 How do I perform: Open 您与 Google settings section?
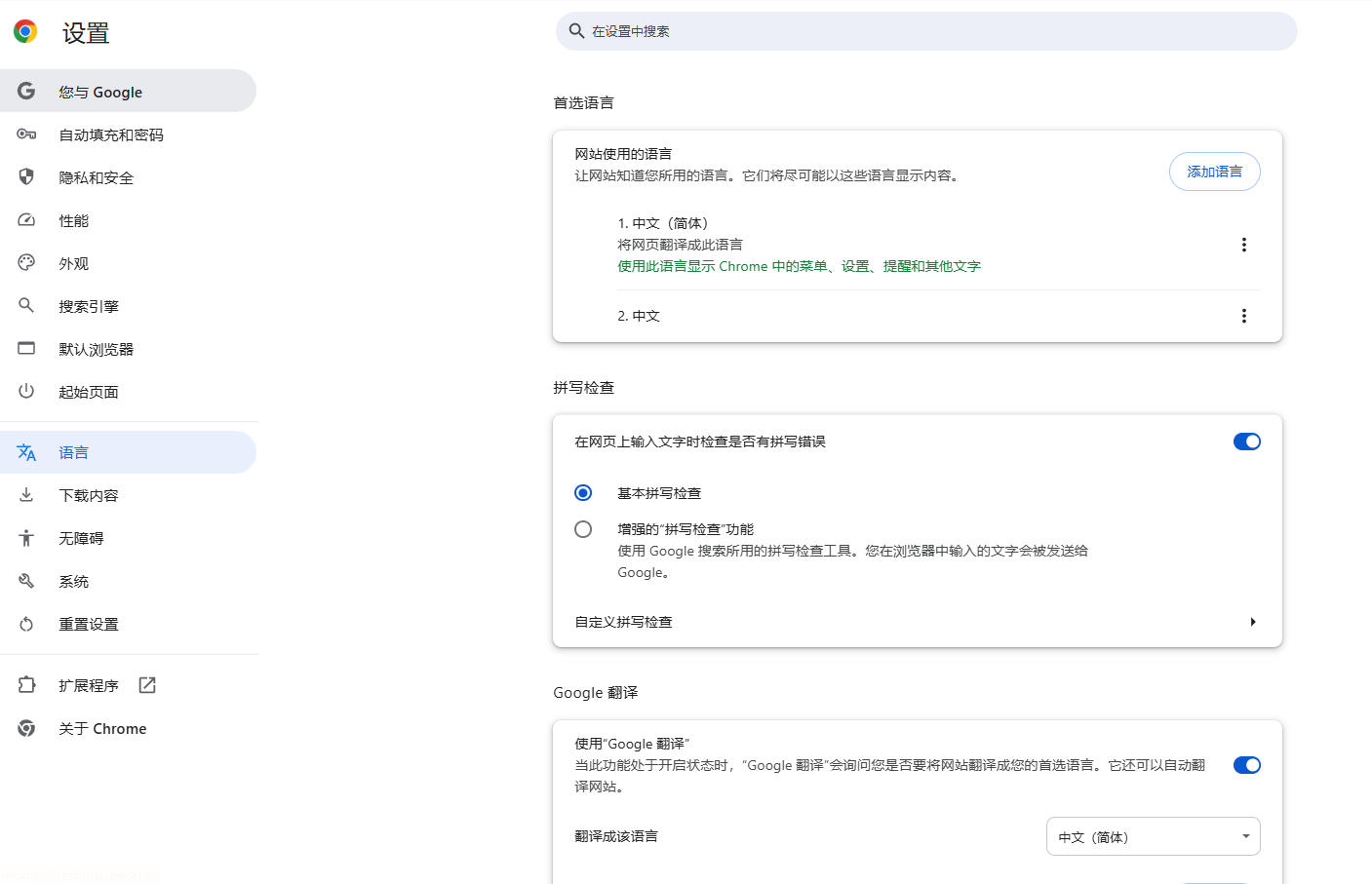[128, 91]
